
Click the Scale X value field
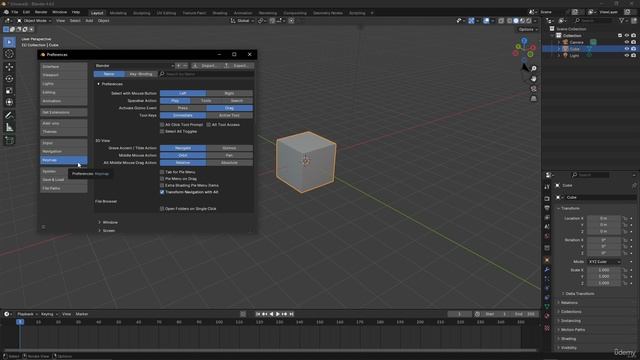click(604, 270)
